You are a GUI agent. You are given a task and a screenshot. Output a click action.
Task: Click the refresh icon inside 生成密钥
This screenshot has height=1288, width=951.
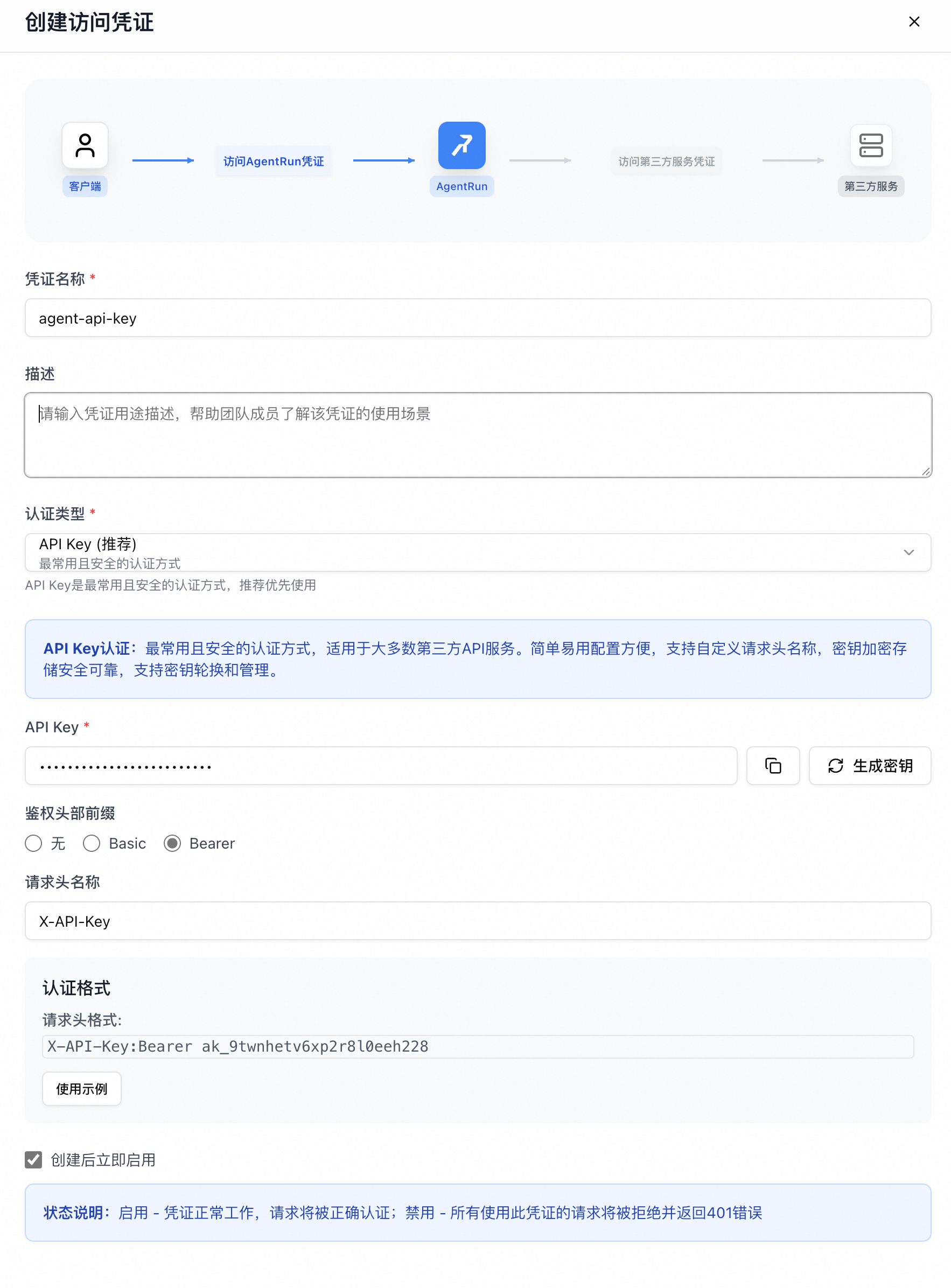[x=836, y=766]
